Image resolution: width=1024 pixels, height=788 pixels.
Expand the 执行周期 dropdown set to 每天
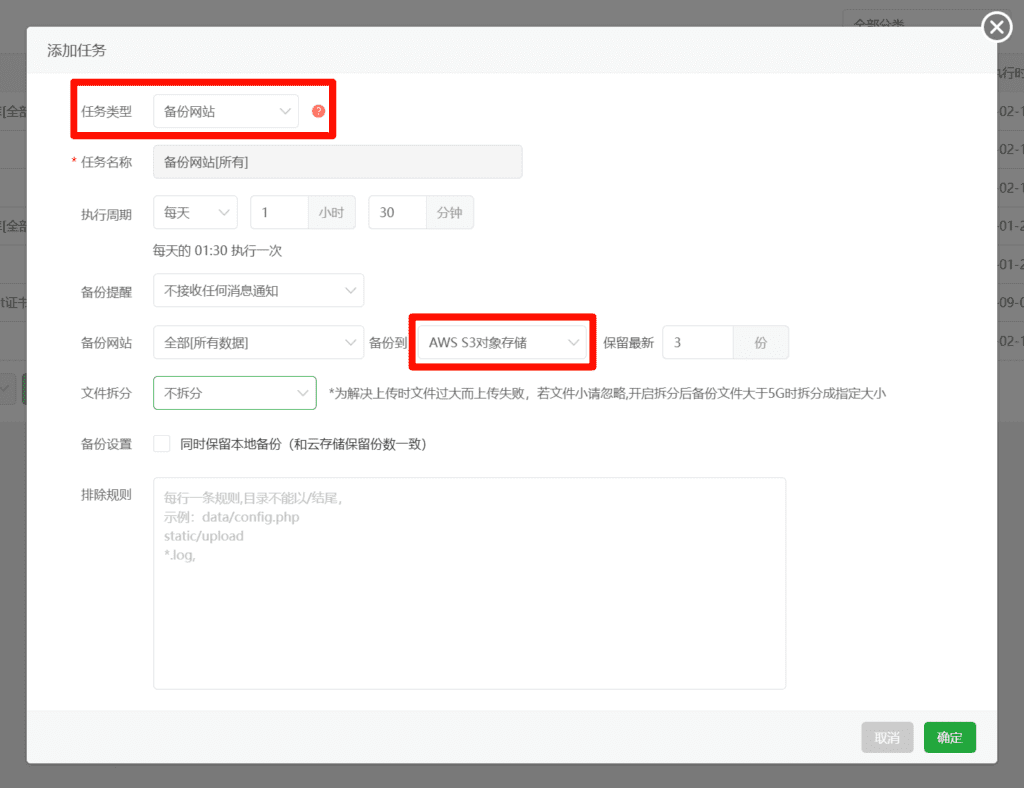(x=195, y=213)
